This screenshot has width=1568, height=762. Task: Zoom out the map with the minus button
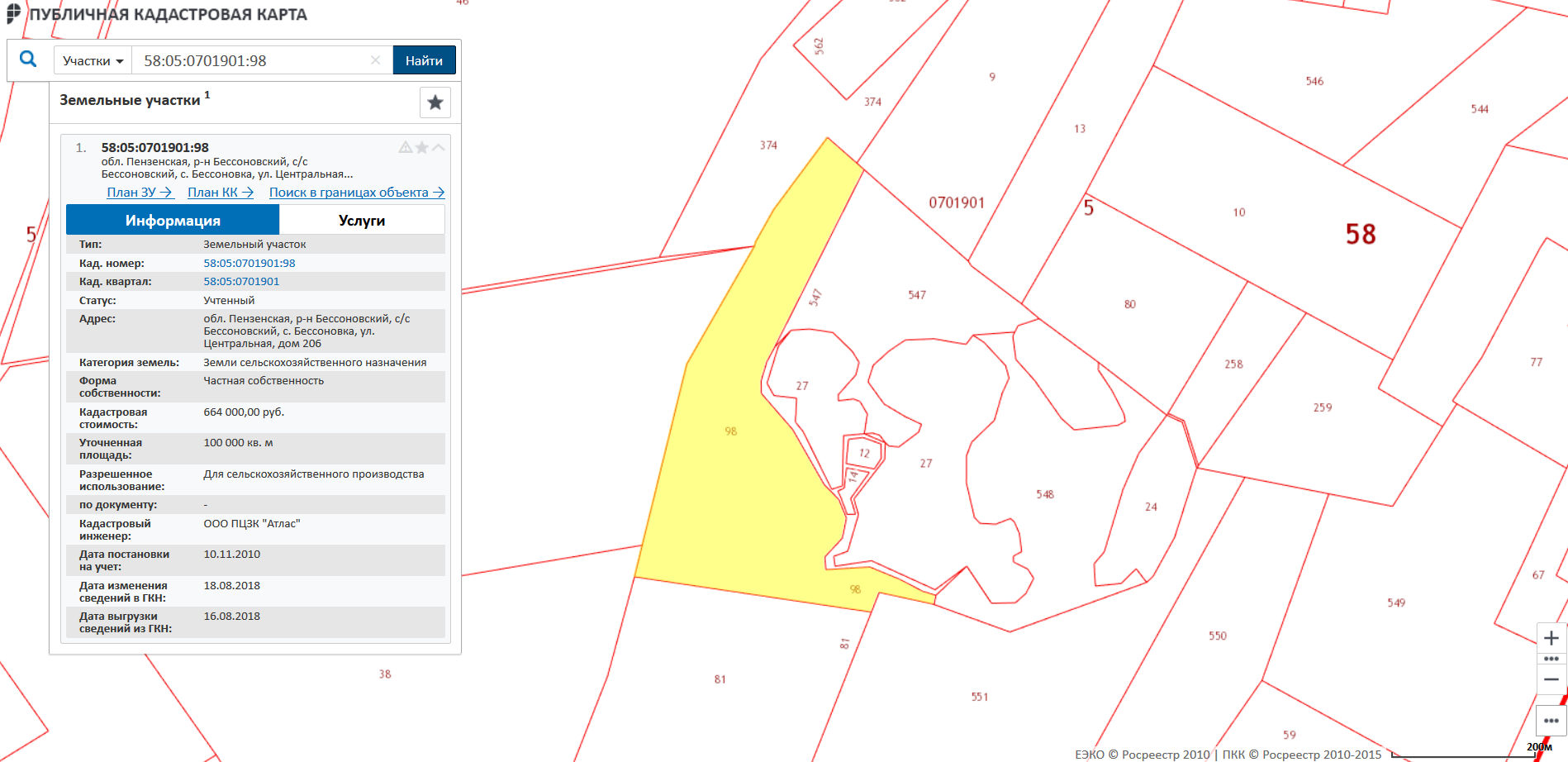pos(1551,679)
